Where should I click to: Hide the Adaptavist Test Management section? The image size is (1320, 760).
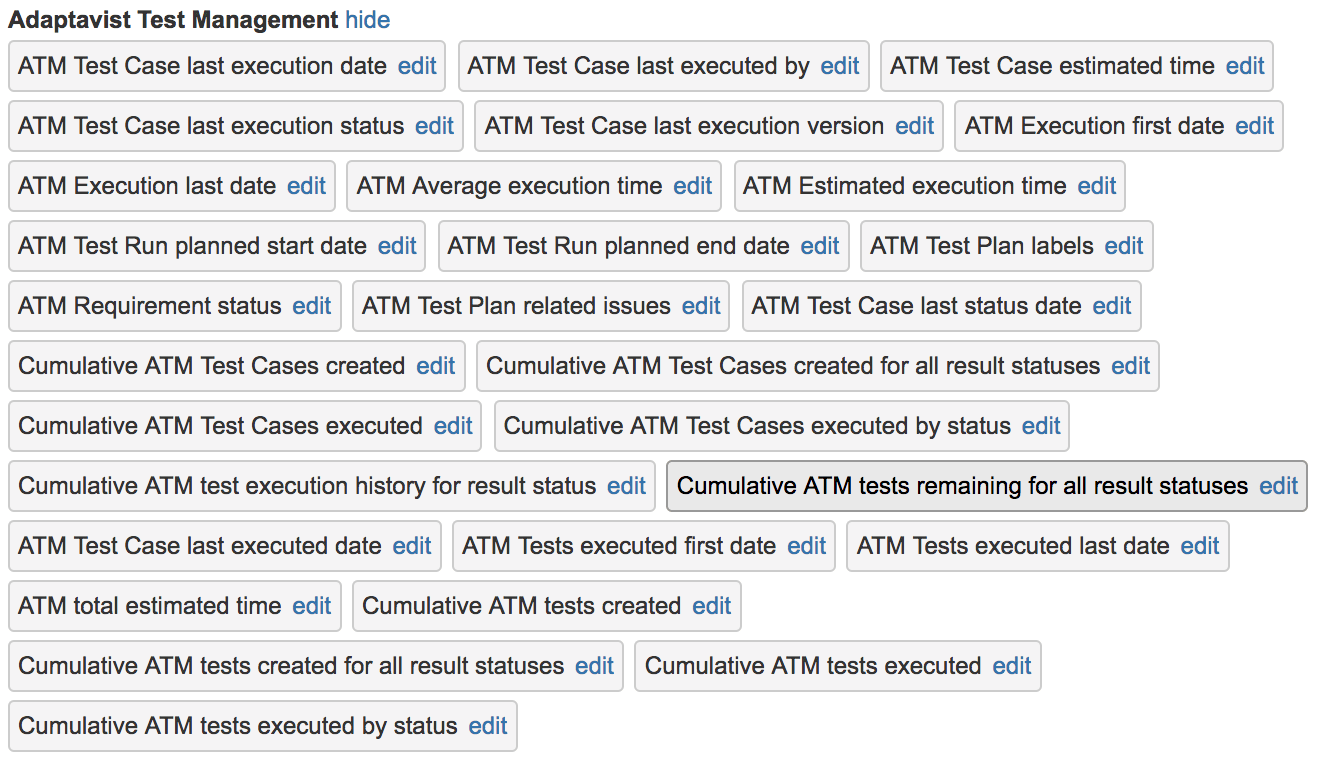click(x=368, y=20)
